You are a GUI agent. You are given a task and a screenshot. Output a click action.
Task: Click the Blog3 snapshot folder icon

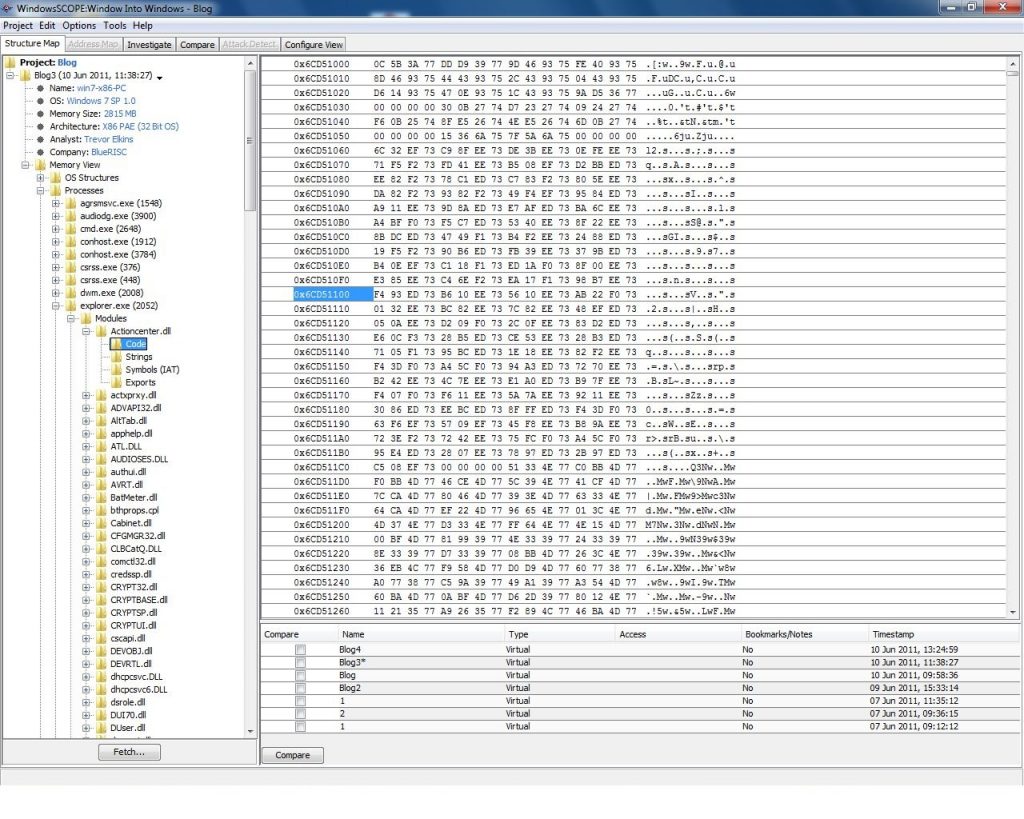[x=25, y=75]
